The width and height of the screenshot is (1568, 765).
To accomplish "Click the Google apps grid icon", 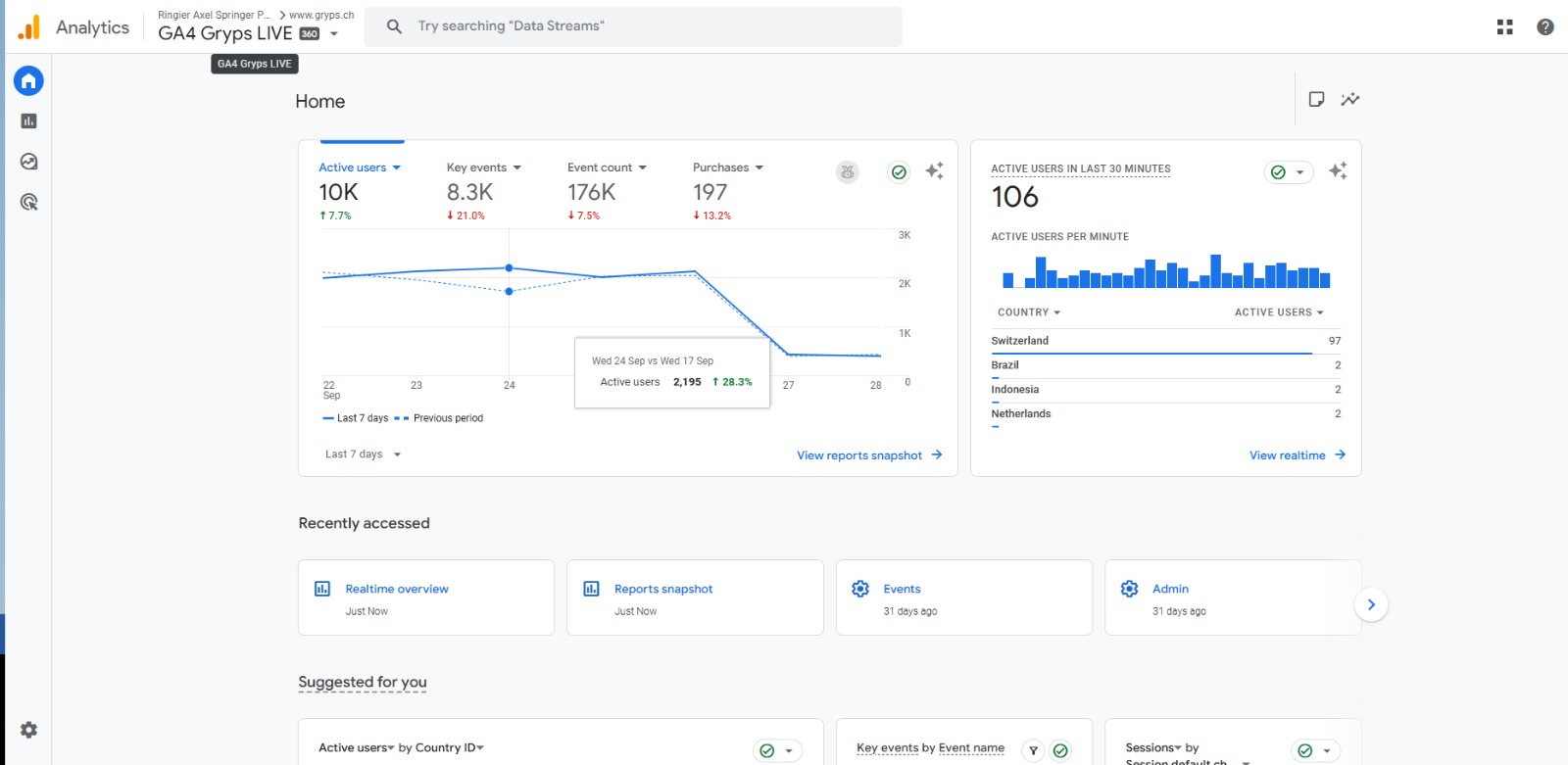I will (1505, 27).
